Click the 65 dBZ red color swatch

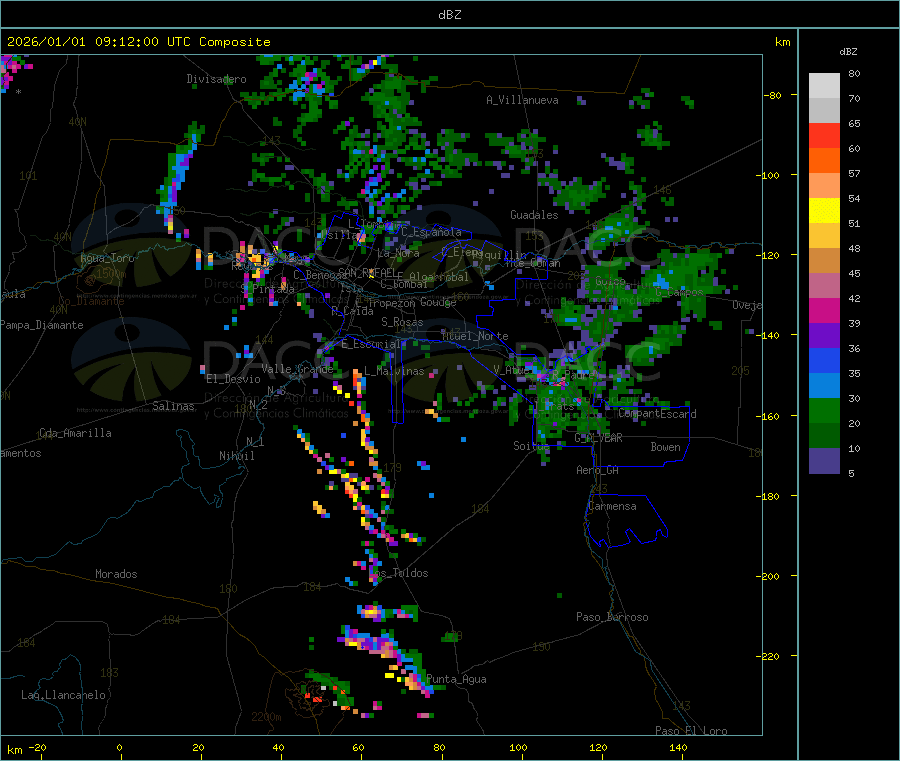[x=824, y=135]
